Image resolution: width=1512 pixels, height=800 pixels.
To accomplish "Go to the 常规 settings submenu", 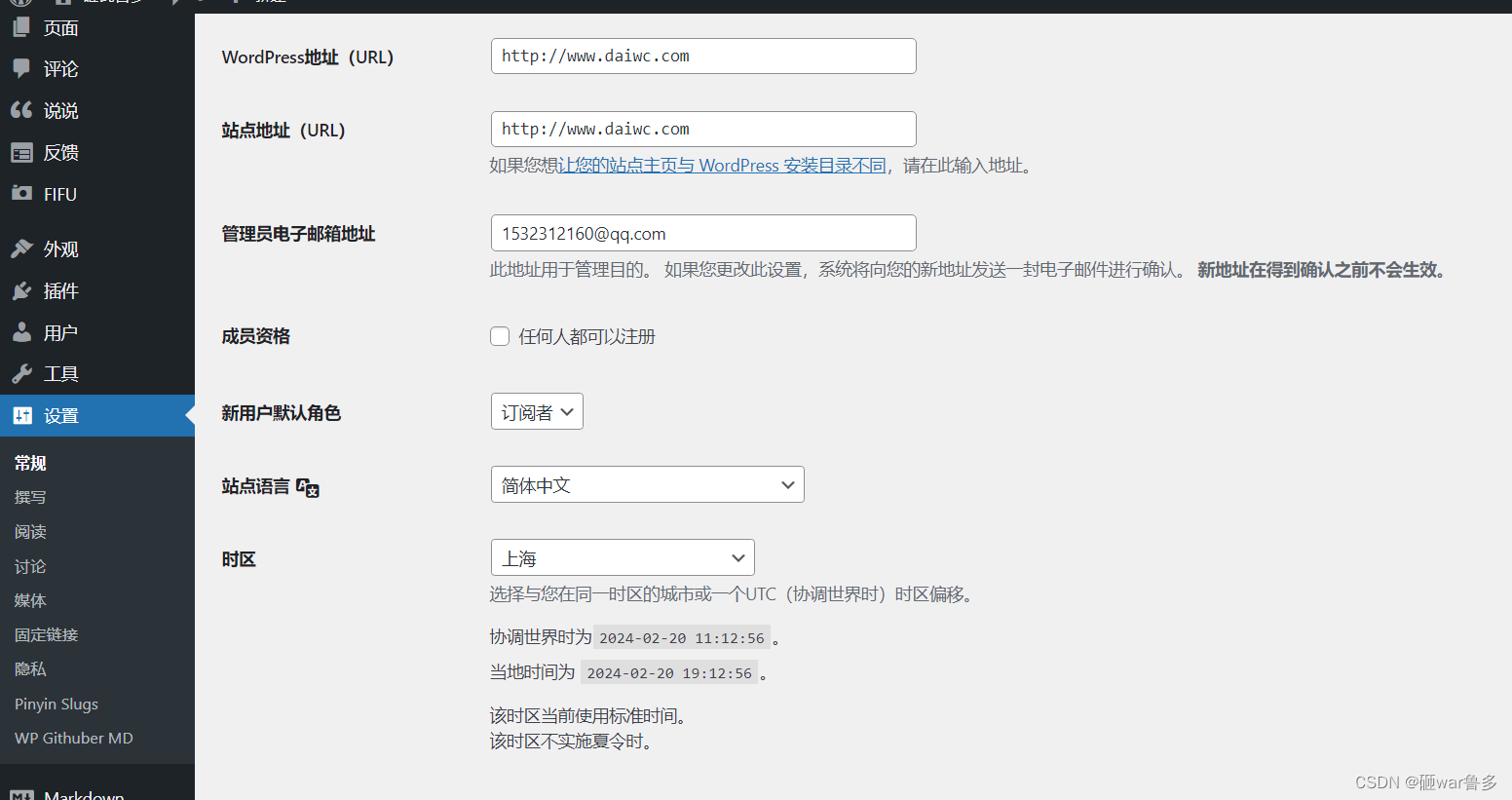I will coord(30,463).
